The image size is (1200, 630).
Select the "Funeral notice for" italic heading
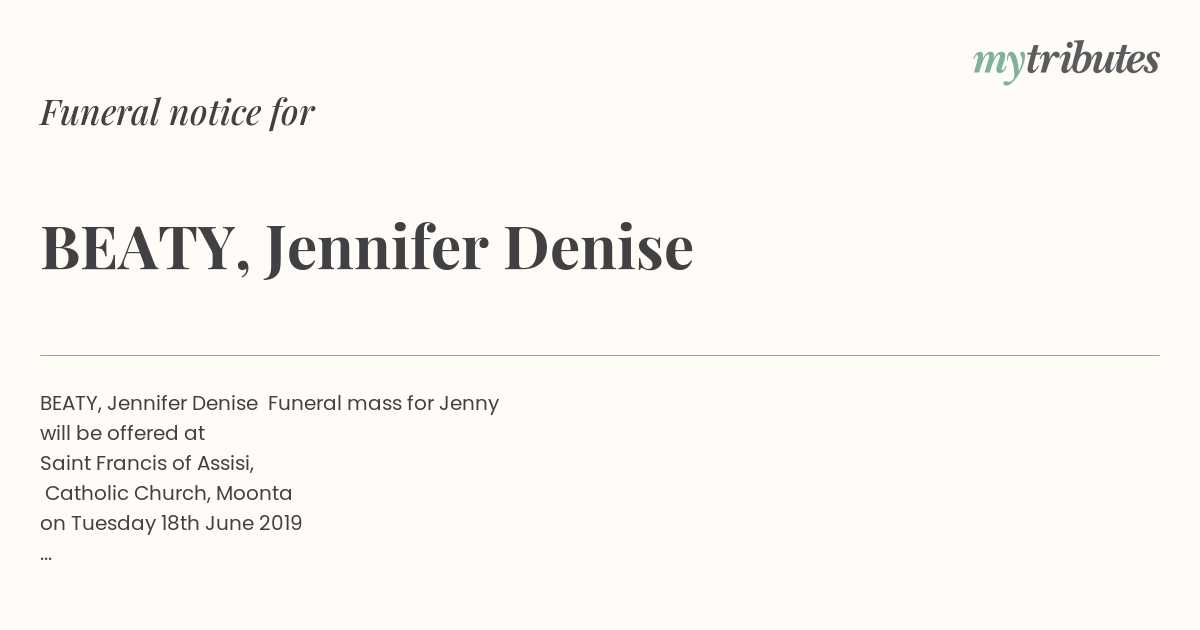177,112
